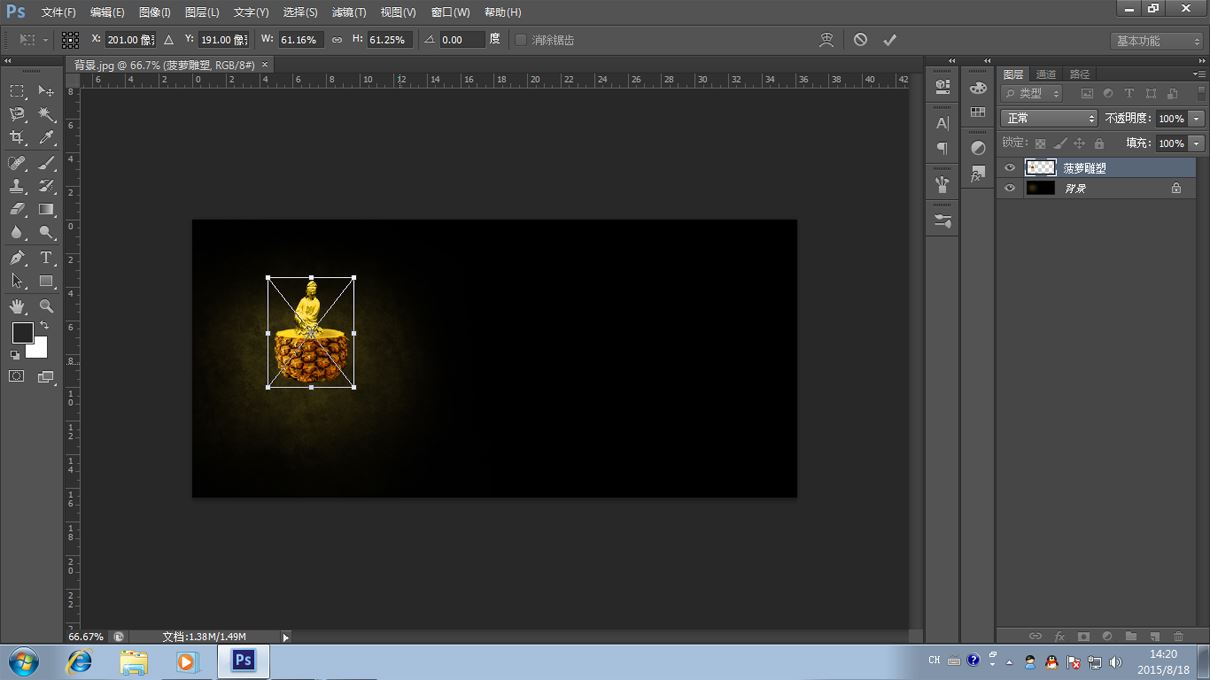The height and width of the screenshot is (680, 1210).
Task: Toggle visibility of the 背景 layer
Action: point(1010,188)
